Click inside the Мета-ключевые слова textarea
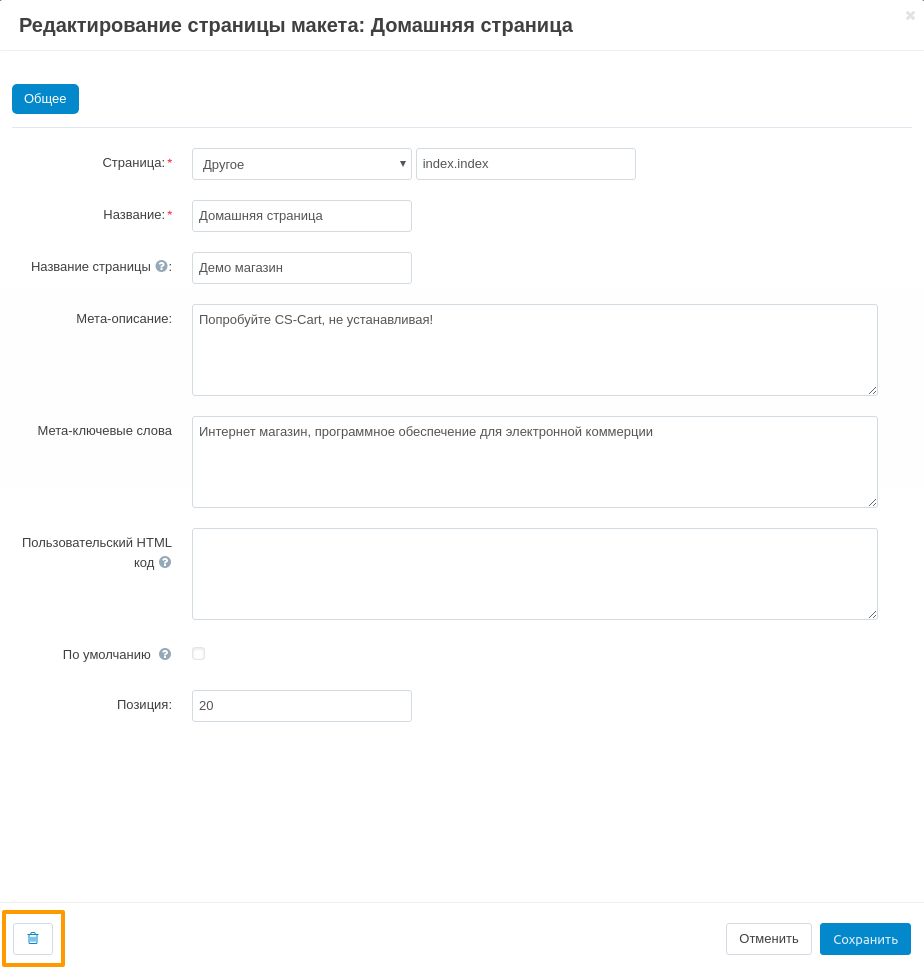The height and width of the screenshot is (973, 924). click(x=534, y=462)
